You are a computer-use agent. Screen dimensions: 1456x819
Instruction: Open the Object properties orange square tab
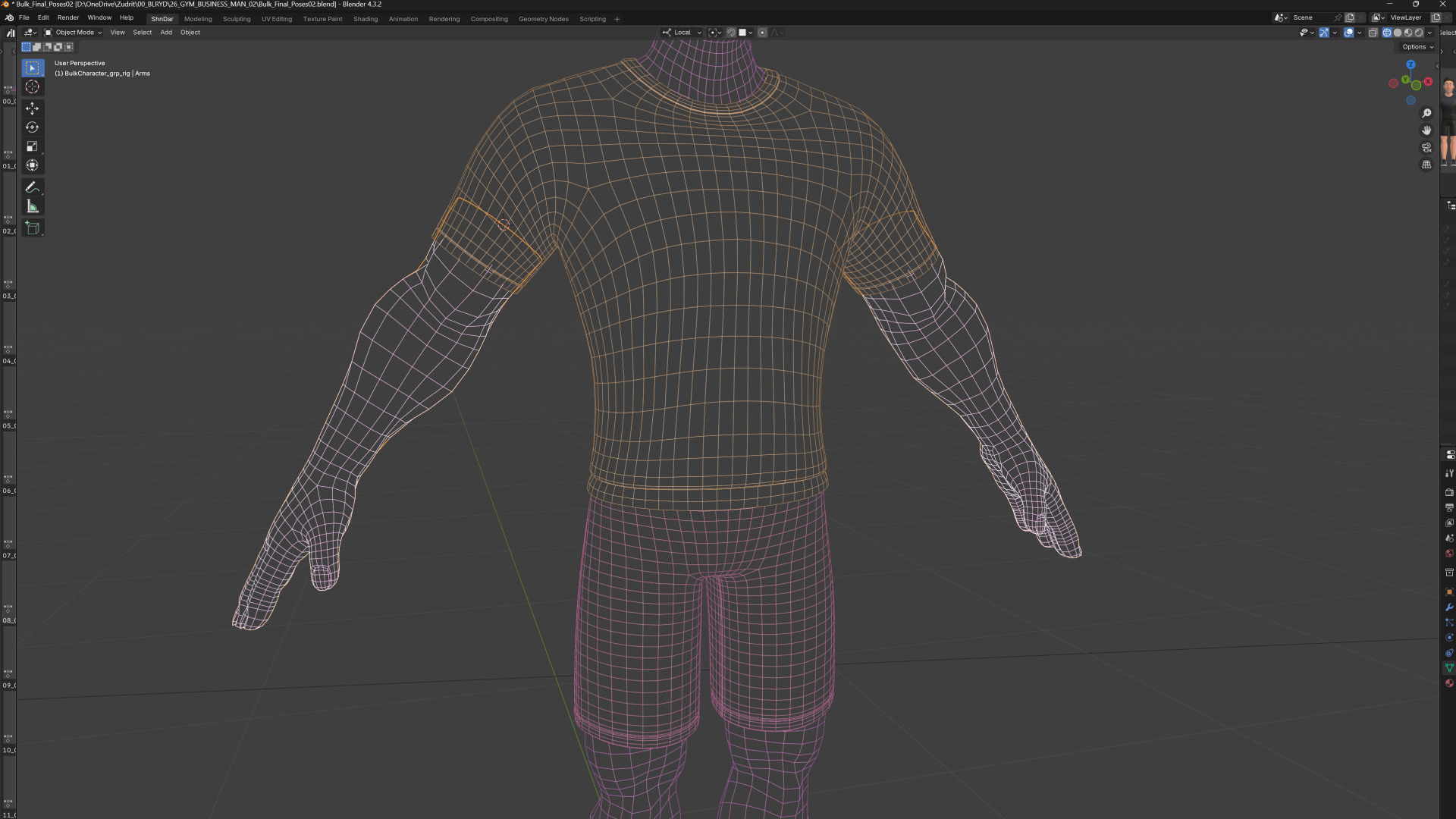pyautogui.click(x=1449, y=591)
